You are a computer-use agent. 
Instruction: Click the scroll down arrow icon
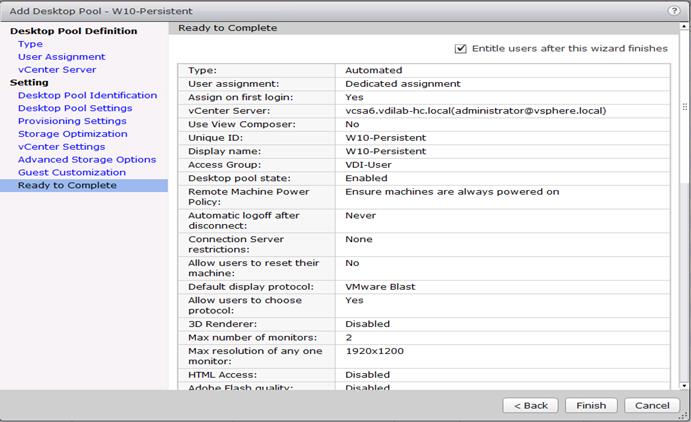click(684, 386)
